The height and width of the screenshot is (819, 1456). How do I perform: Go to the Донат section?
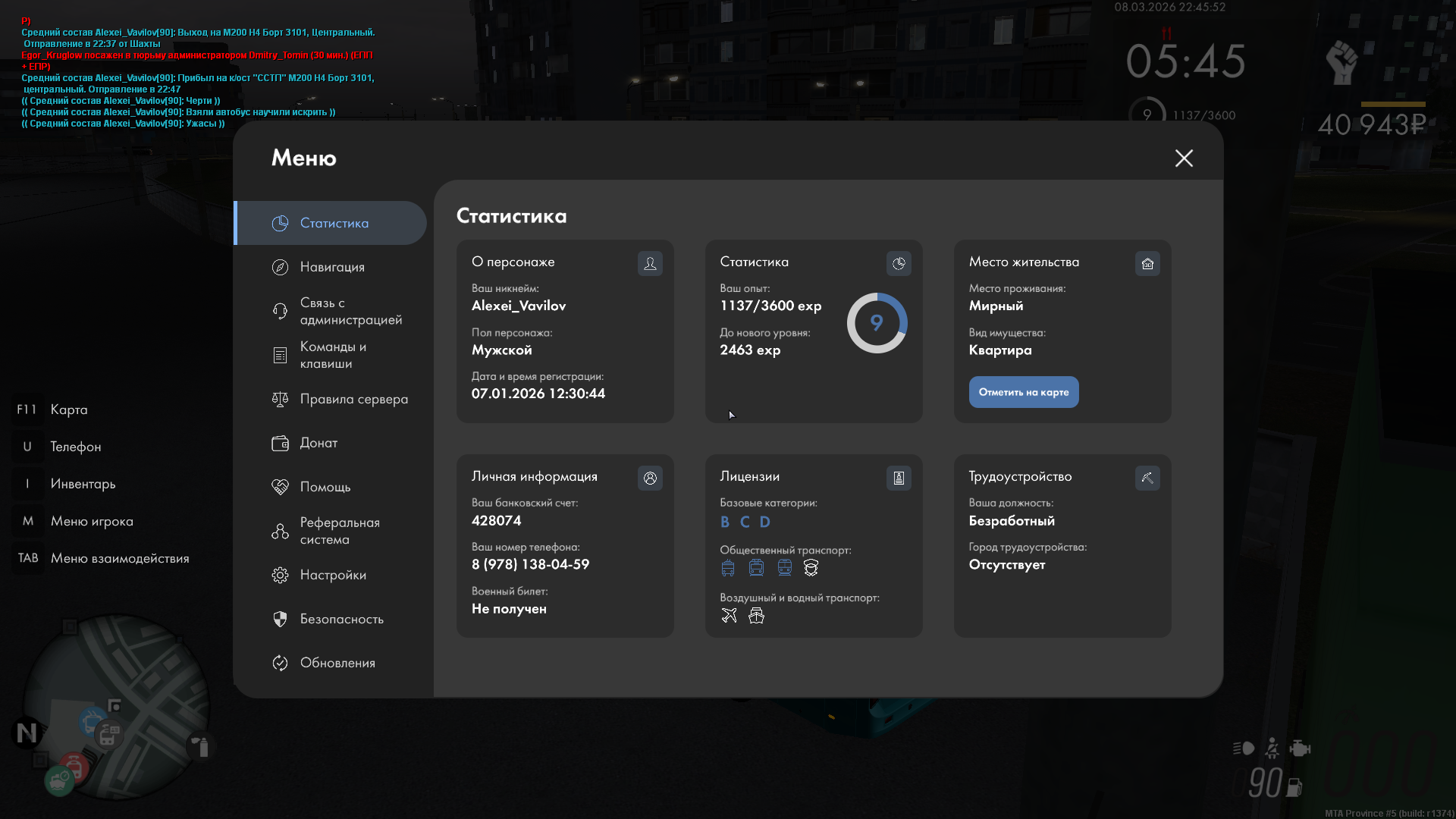318,443
